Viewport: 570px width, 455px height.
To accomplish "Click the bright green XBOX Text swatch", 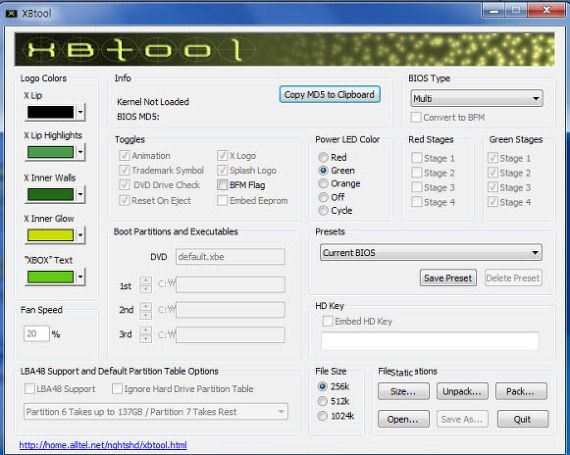I will click(51, 277).
